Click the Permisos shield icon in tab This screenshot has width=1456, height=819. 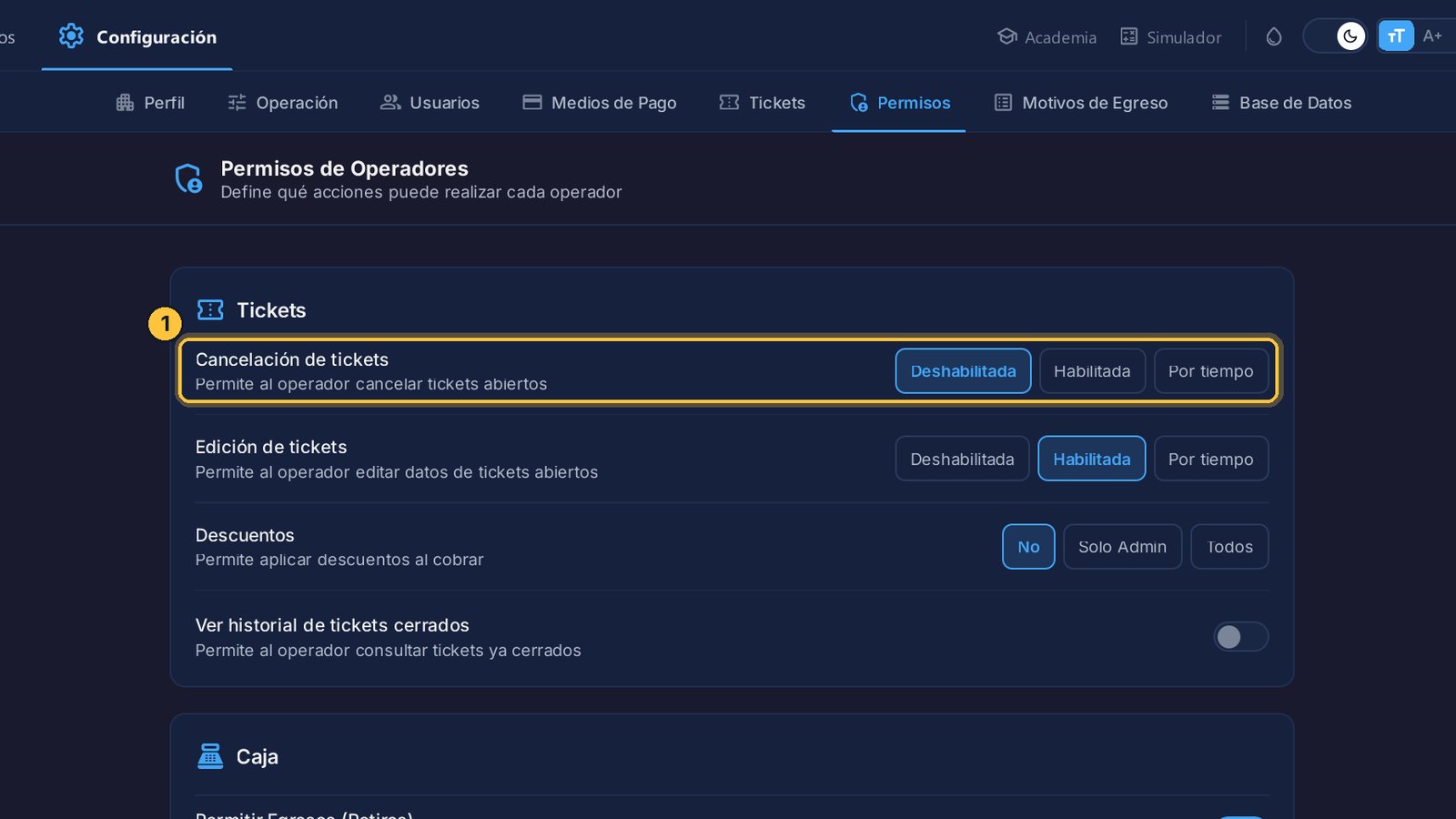[858, 103]
